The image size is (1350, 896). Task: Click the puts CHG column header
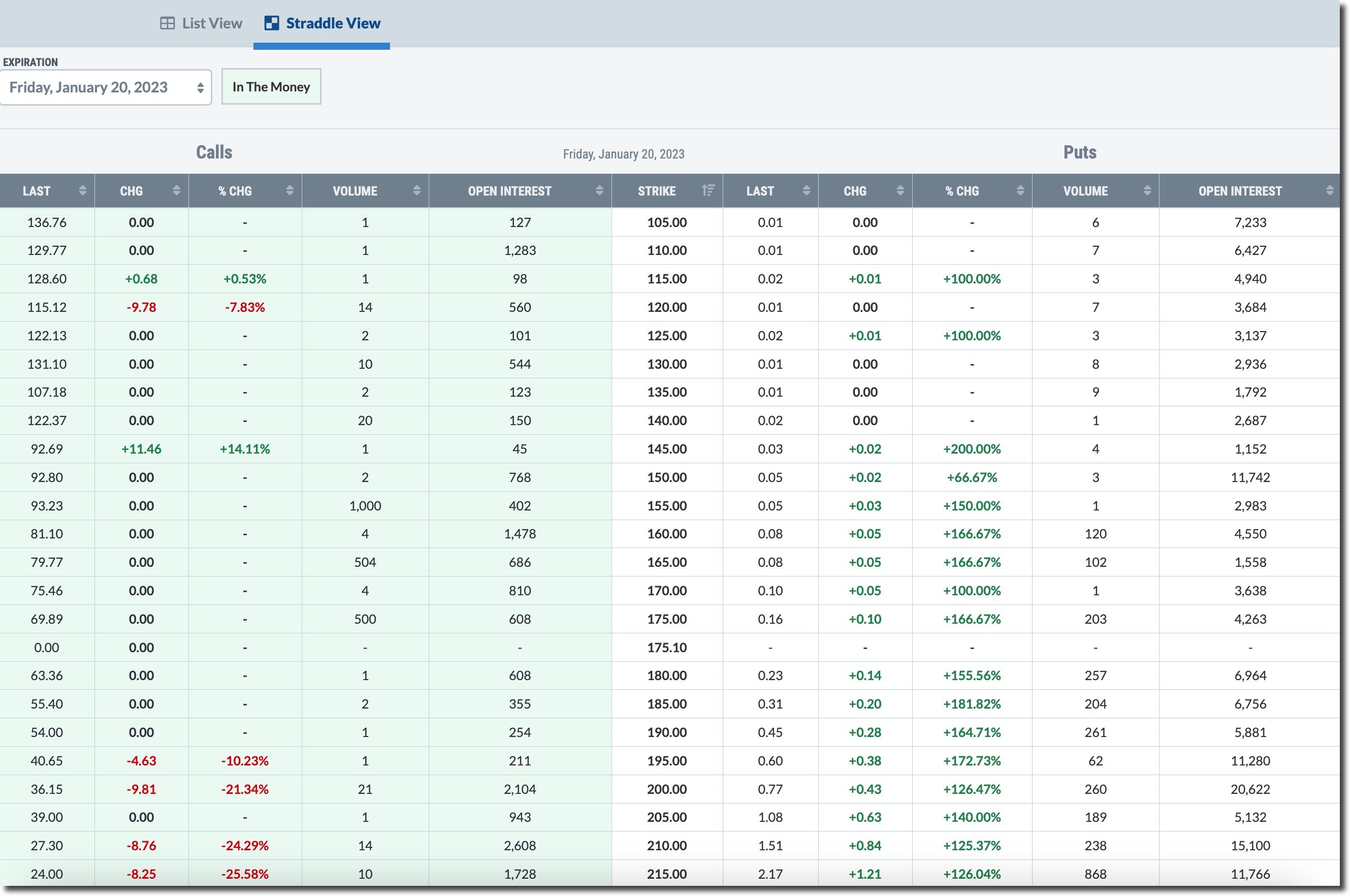[855, 191]
